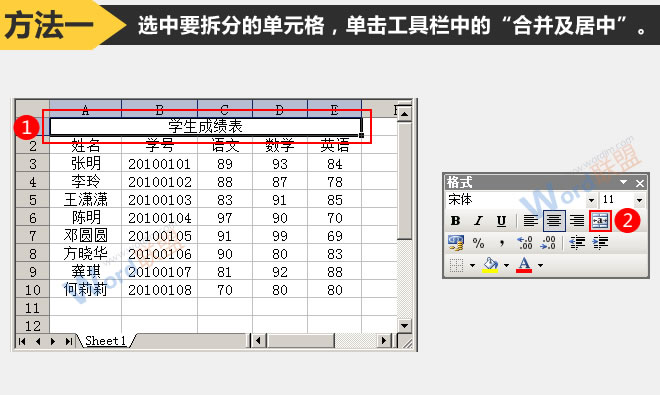Click the vertical scrollbar thumb

click(x=405, y=181)
